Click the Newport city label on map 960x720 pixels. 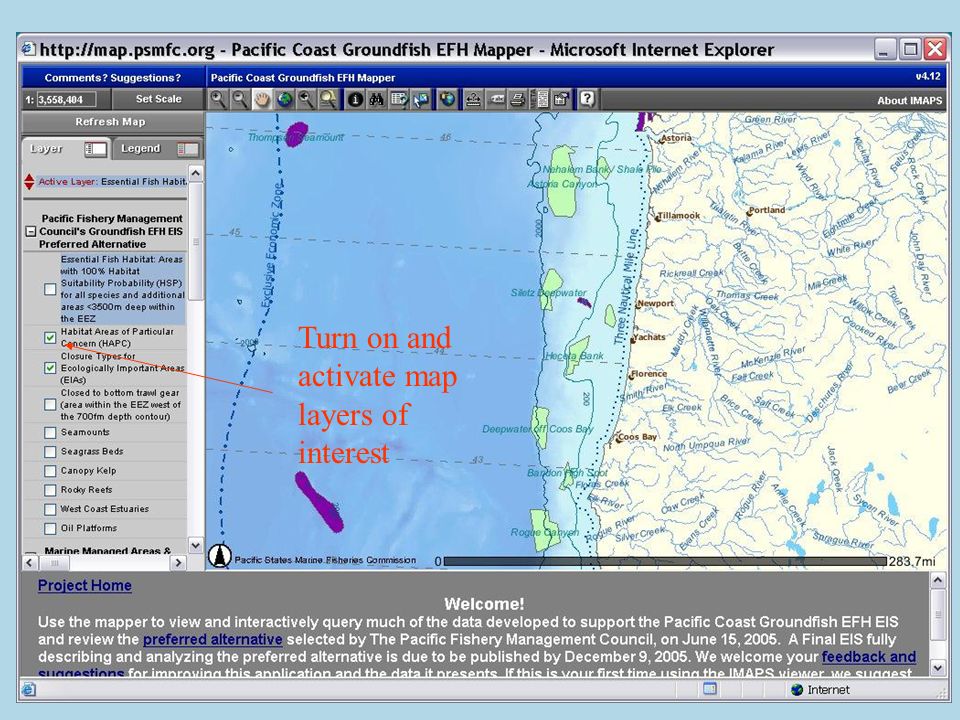pos(655,303)
